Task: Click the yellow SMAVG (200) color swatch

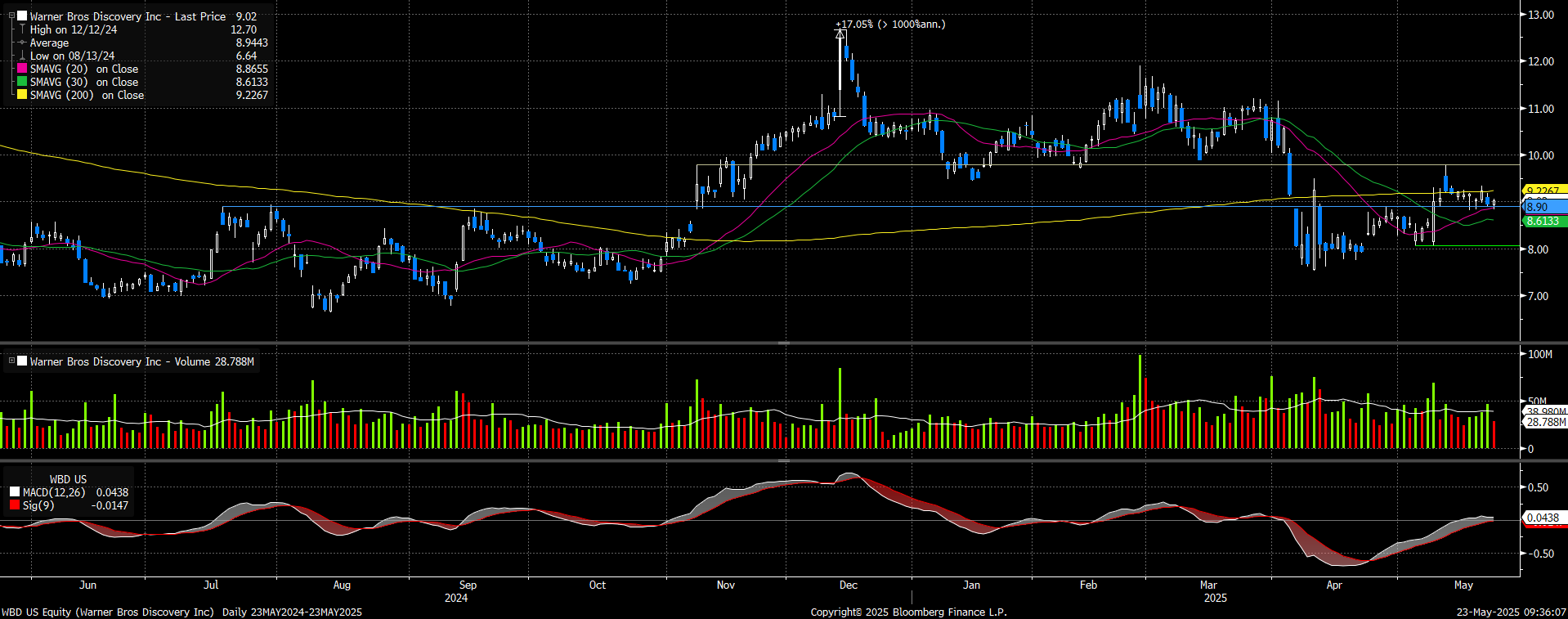Action: (22, 95)
